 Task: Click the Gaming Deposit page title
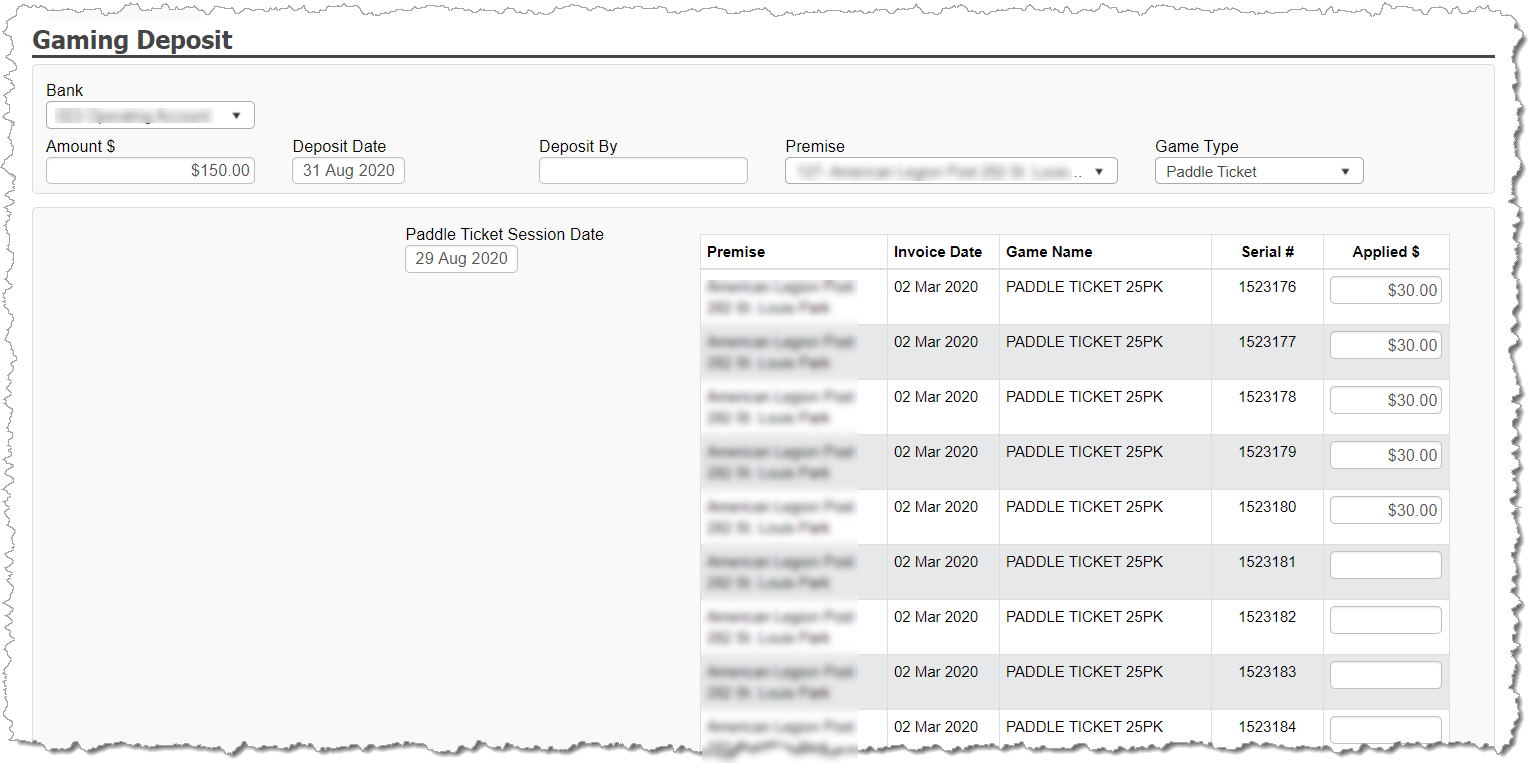coord(132,41)
